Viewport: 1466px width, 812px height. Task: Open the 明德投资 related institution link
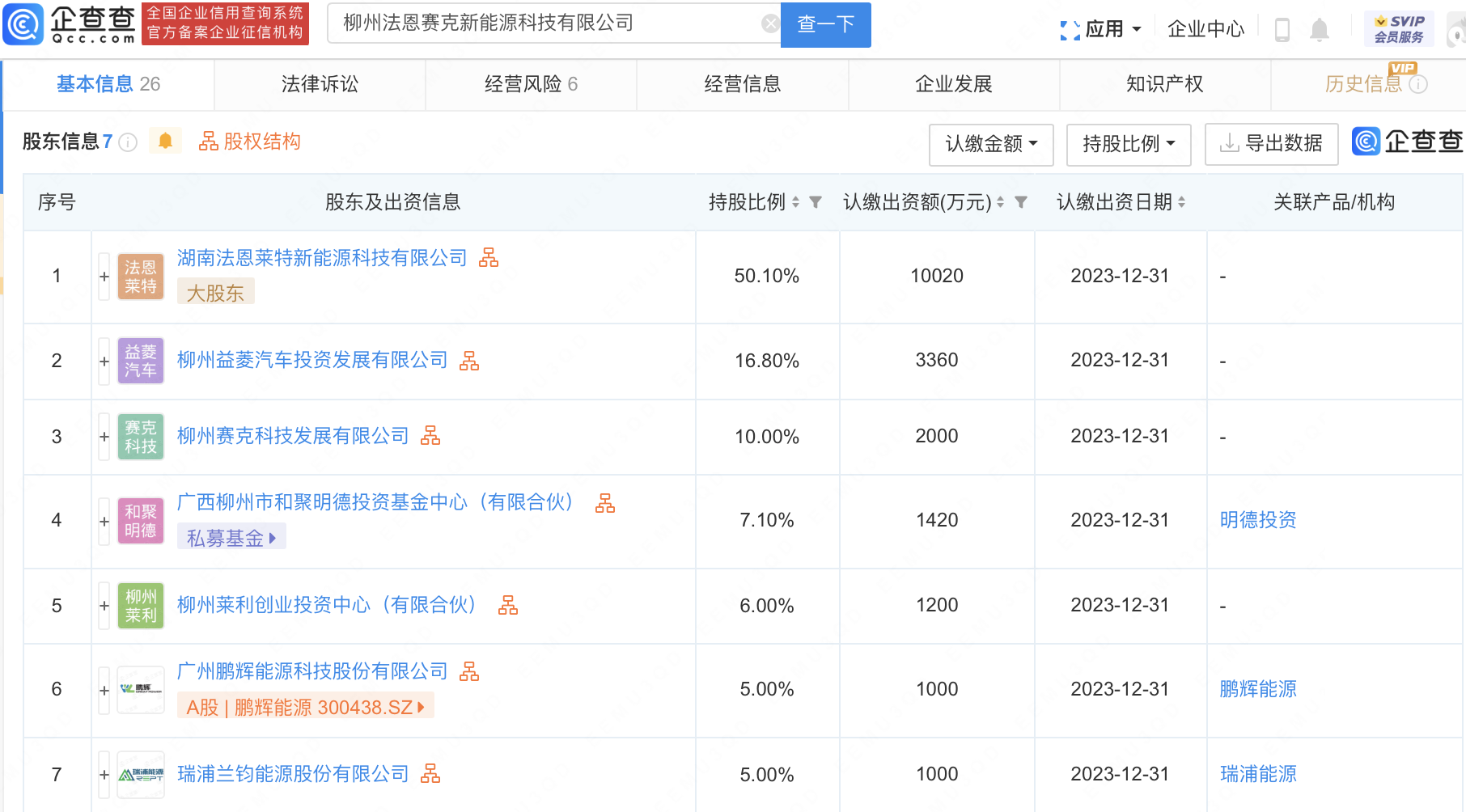(x=1258, y=520)
